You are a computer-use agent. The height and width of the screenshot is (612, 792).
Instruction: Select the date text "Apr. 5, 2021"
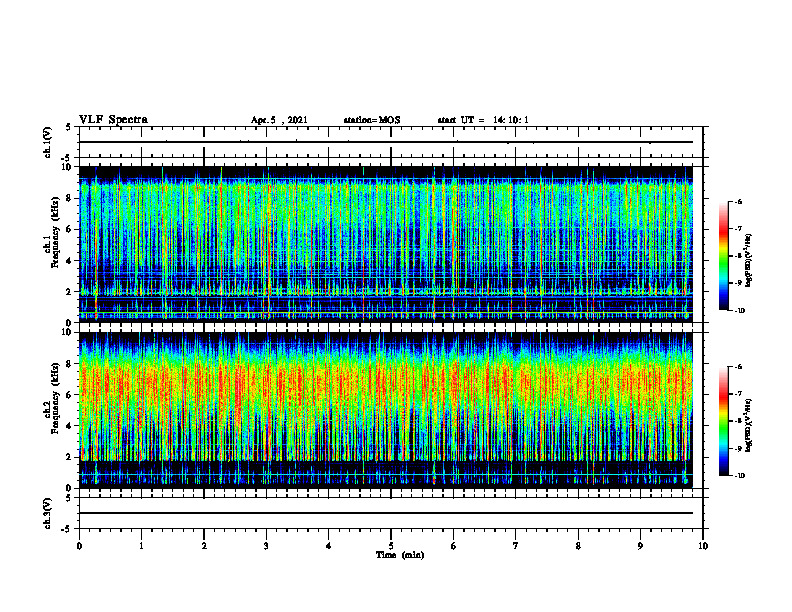click(x=279, y=120)
